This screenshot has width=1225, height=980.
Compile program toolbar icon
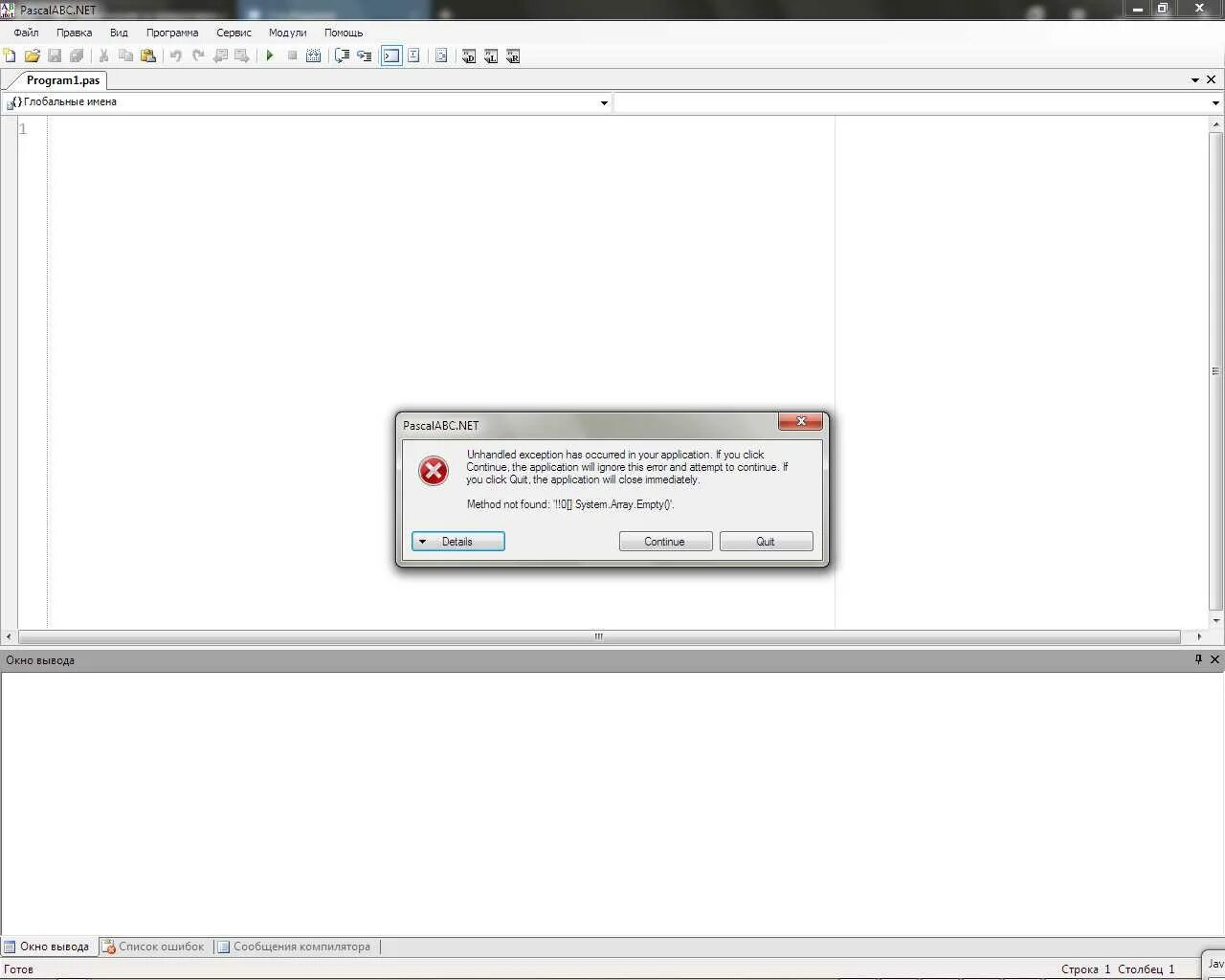[x=313, y=56]
